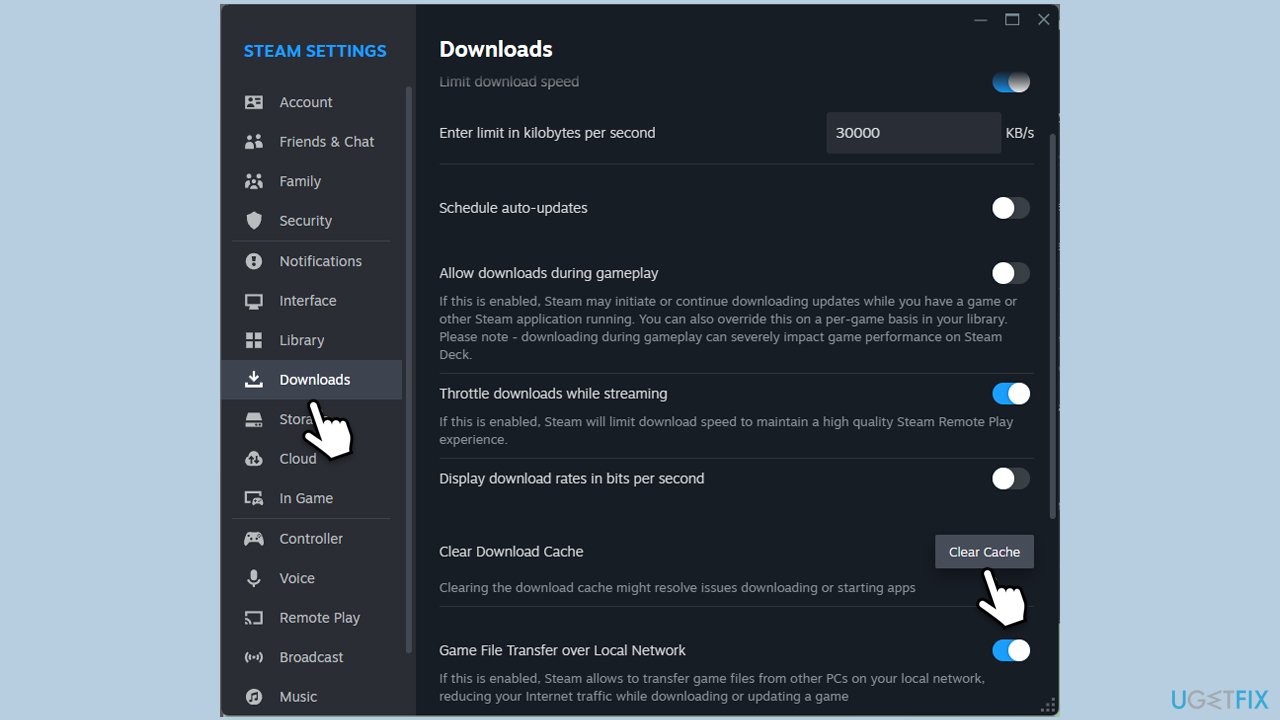
Task: Click the Security shield icon
Action: (x=254, y=221)
